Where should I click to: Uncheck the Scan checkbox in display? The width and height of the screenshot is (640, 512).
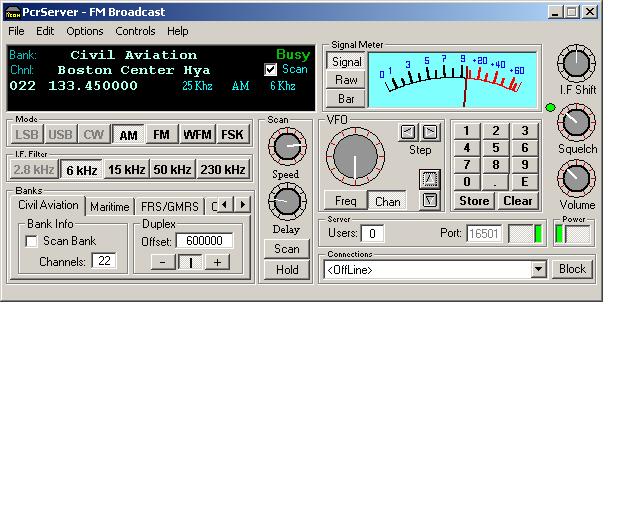click(271, 70)
